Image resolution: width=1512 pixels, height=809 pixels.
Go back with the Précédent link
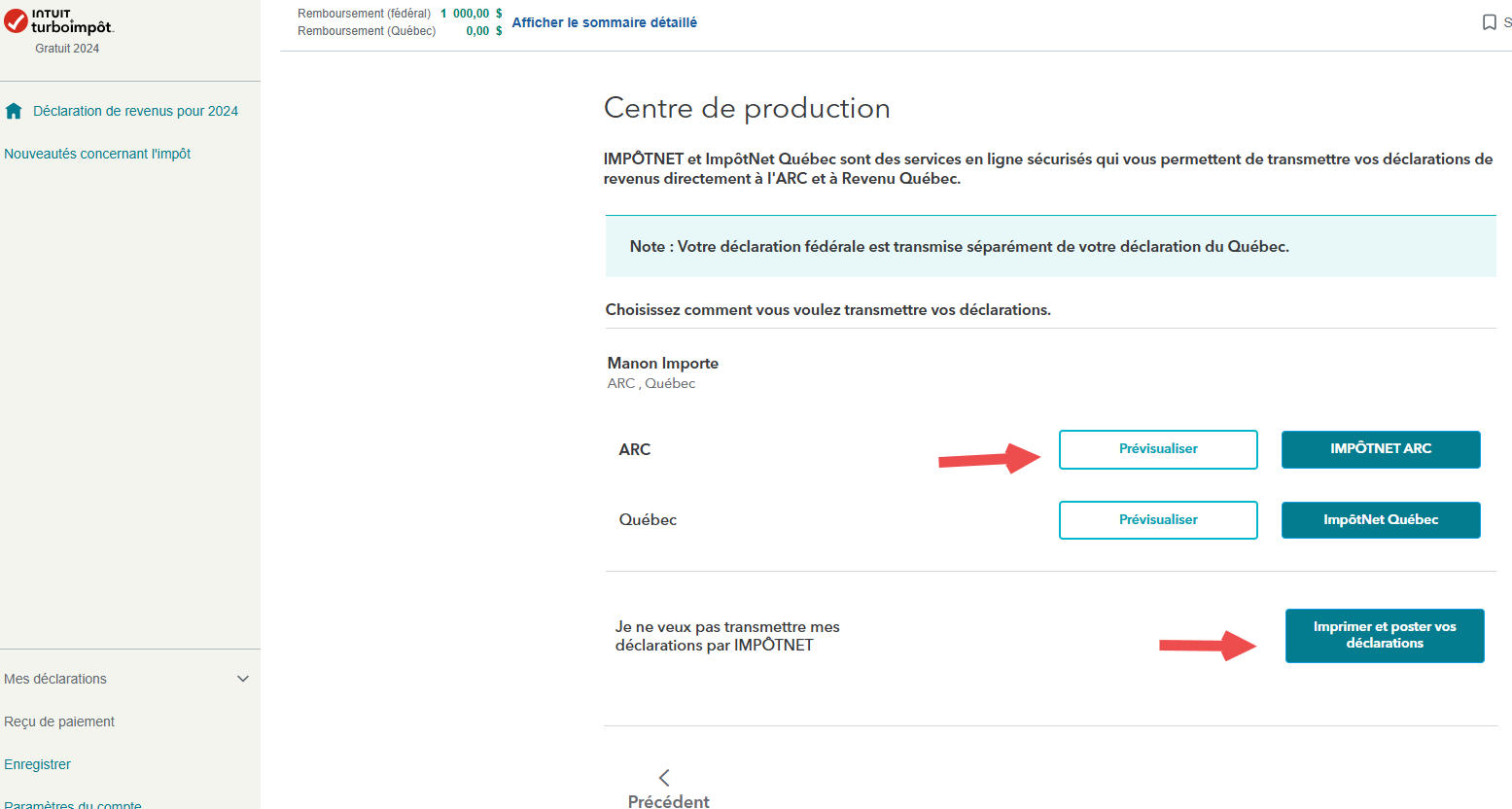tap(669, 801)
